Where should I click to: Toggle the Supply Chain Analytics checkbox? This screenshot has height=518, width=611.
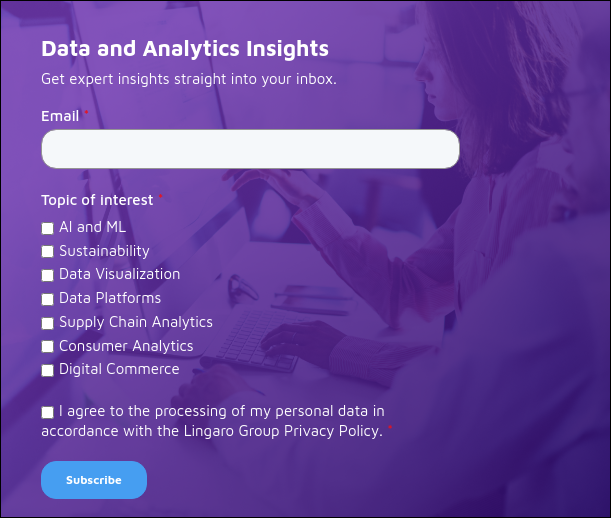(48, 323)
